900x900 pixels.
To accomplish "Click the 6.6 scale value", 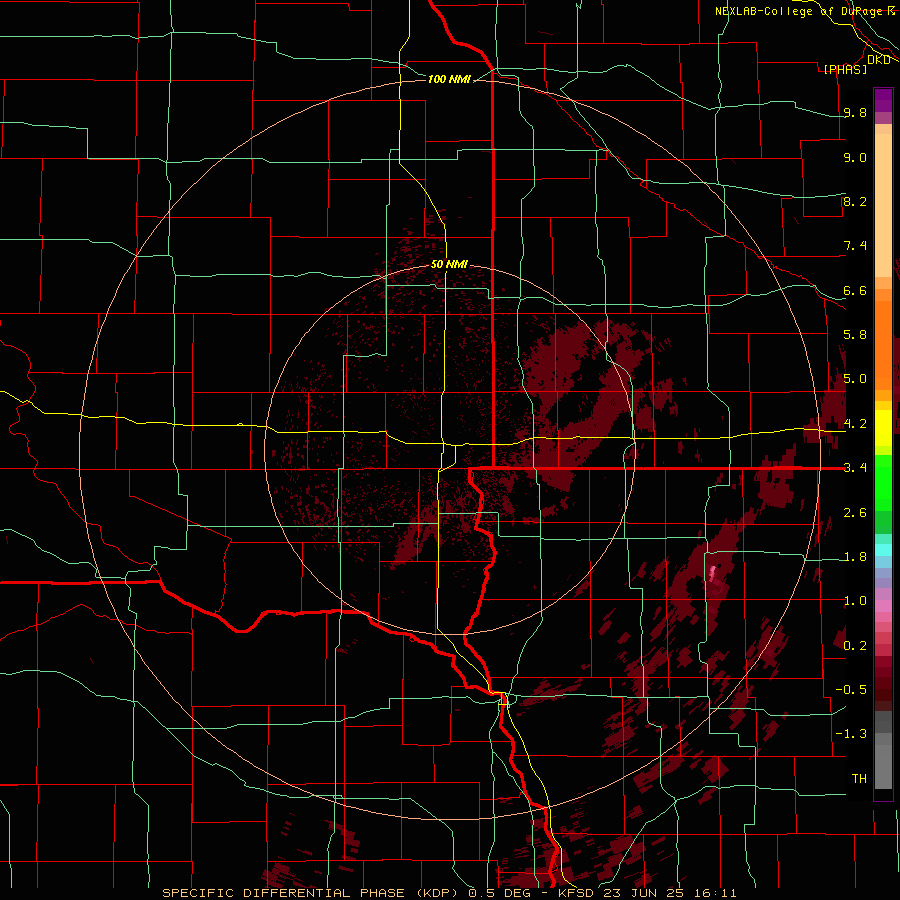I will [855, 290].
